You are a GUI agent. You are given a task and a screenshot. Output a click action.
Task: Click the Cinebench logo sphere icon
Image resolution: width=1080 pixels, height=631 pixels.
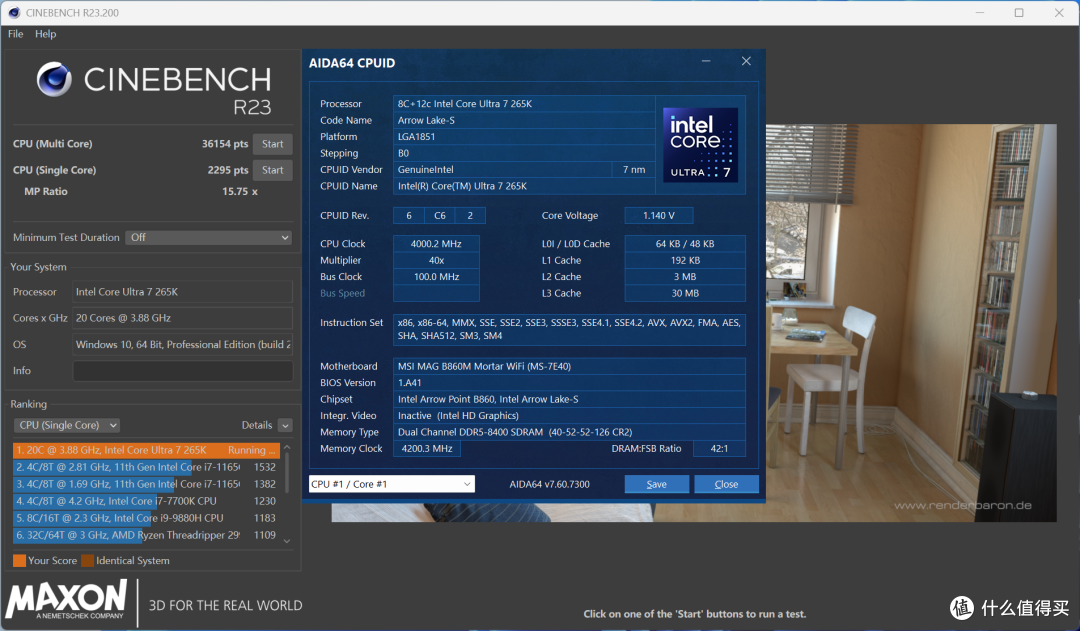click(x=54, y=79)
